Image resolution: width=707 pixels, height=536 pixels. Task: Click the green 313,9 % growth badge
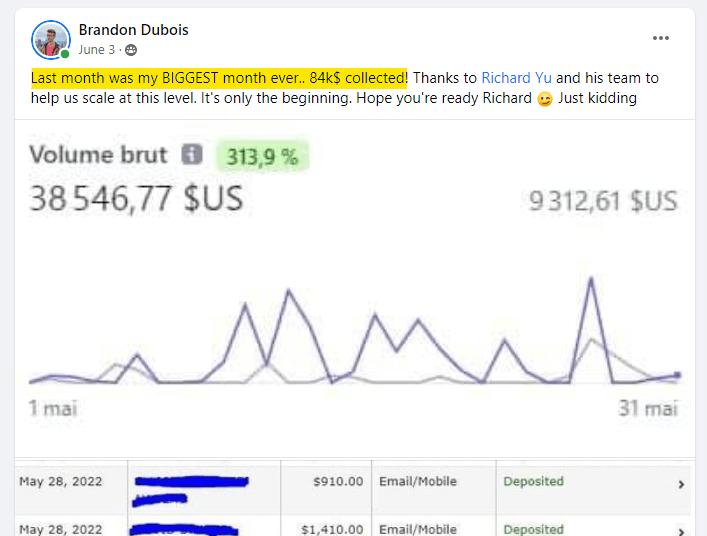click(x=263, y=156)
